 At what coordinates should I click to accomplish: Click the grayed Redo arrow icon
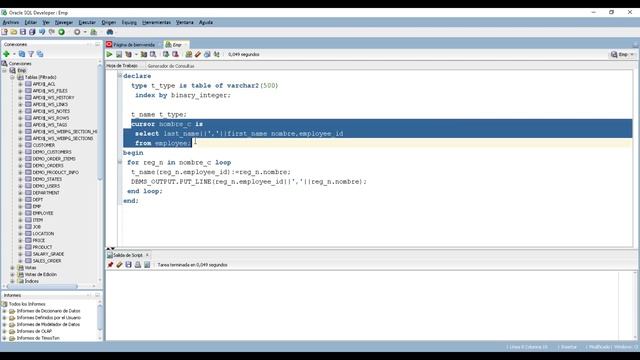(x=52, y=32)
